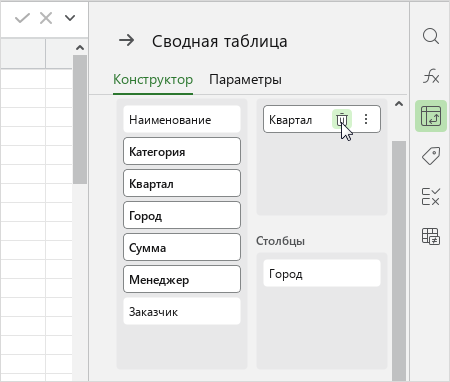Screen dimensions: 450x382
Task: Open the table comparison sidebar icon
Action: coord(431,236)
